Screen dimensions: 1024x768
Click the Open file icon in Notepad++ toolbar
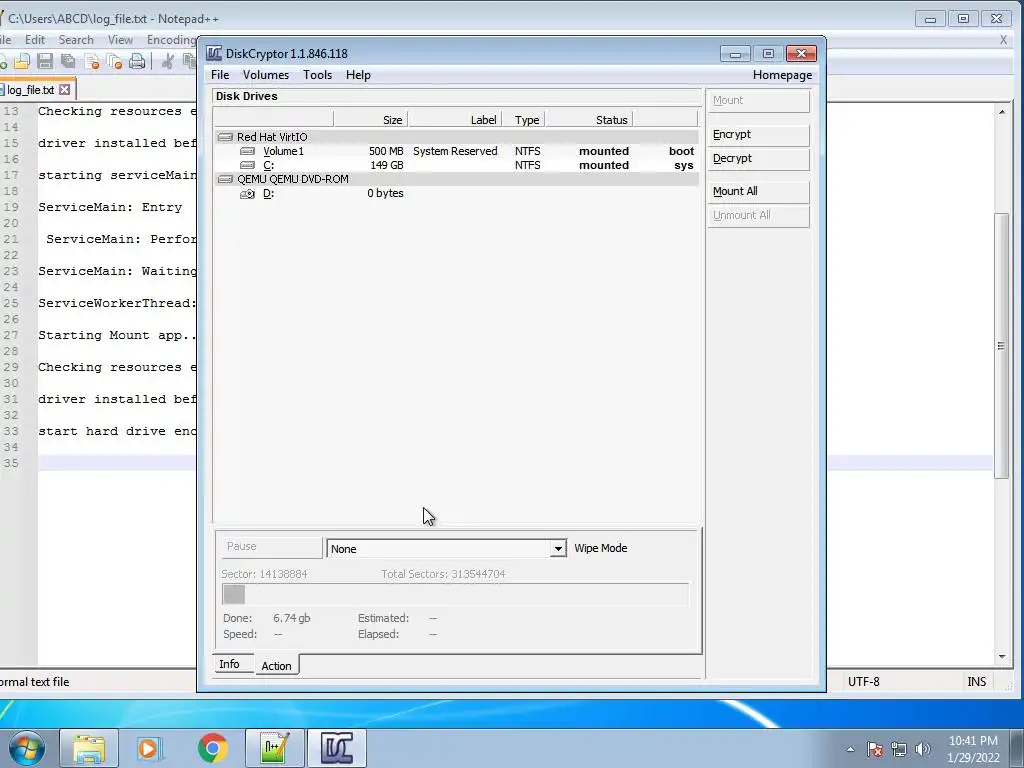pos(22,61)
